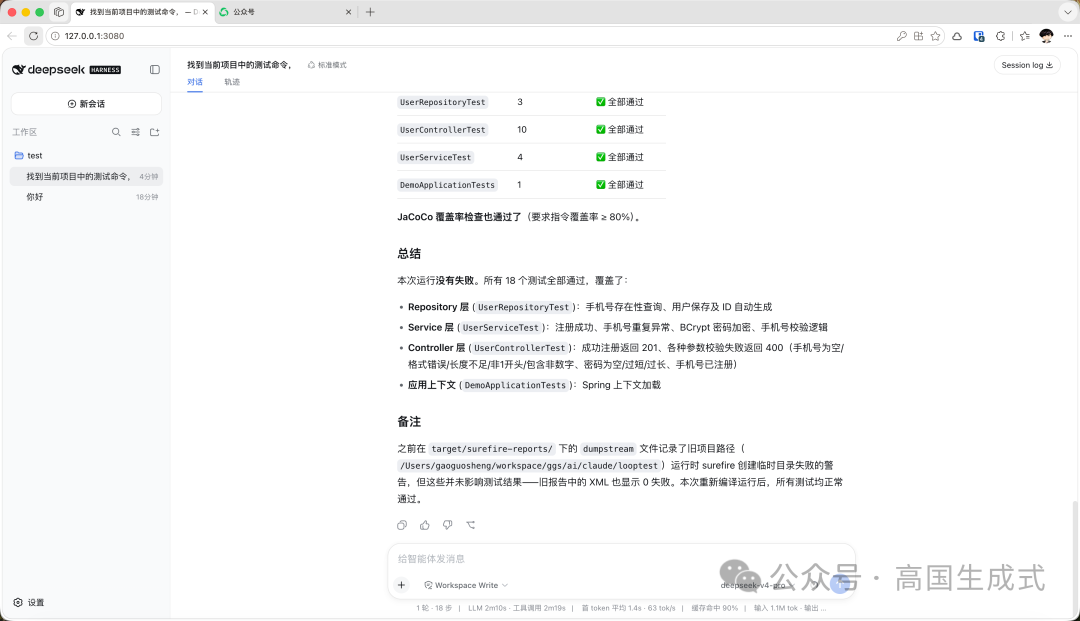This screenshot has width=1080, height=621.
Task: Open the Workspace Write permission dropdown
Action: pos(466,585)
